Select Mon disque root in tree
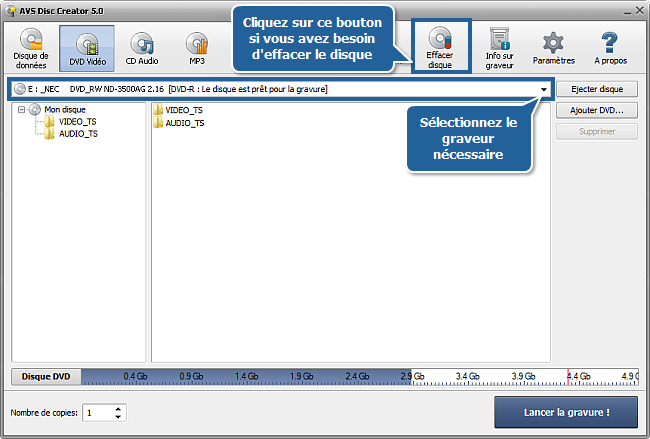The image size is (650, 439). point(65,109)
